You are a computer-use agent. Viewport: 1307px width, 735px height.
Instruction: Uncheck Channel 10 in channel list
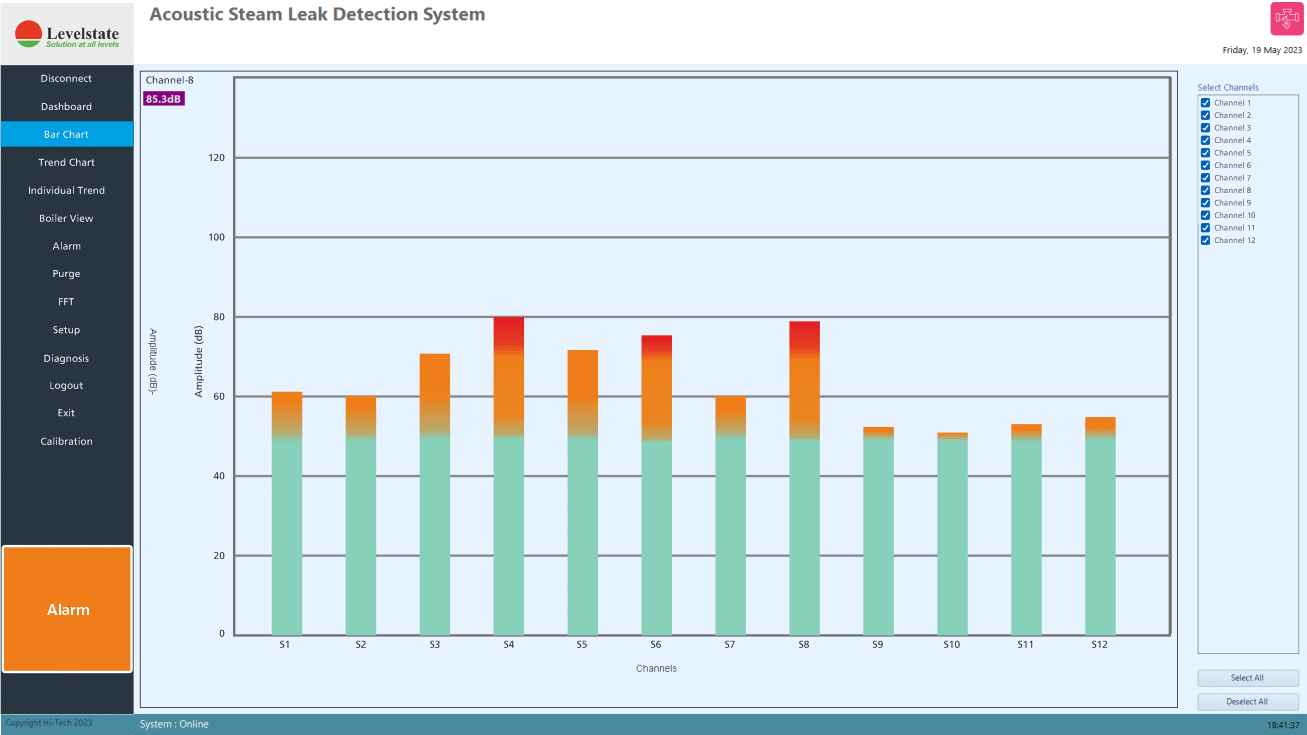[1205, 215]
